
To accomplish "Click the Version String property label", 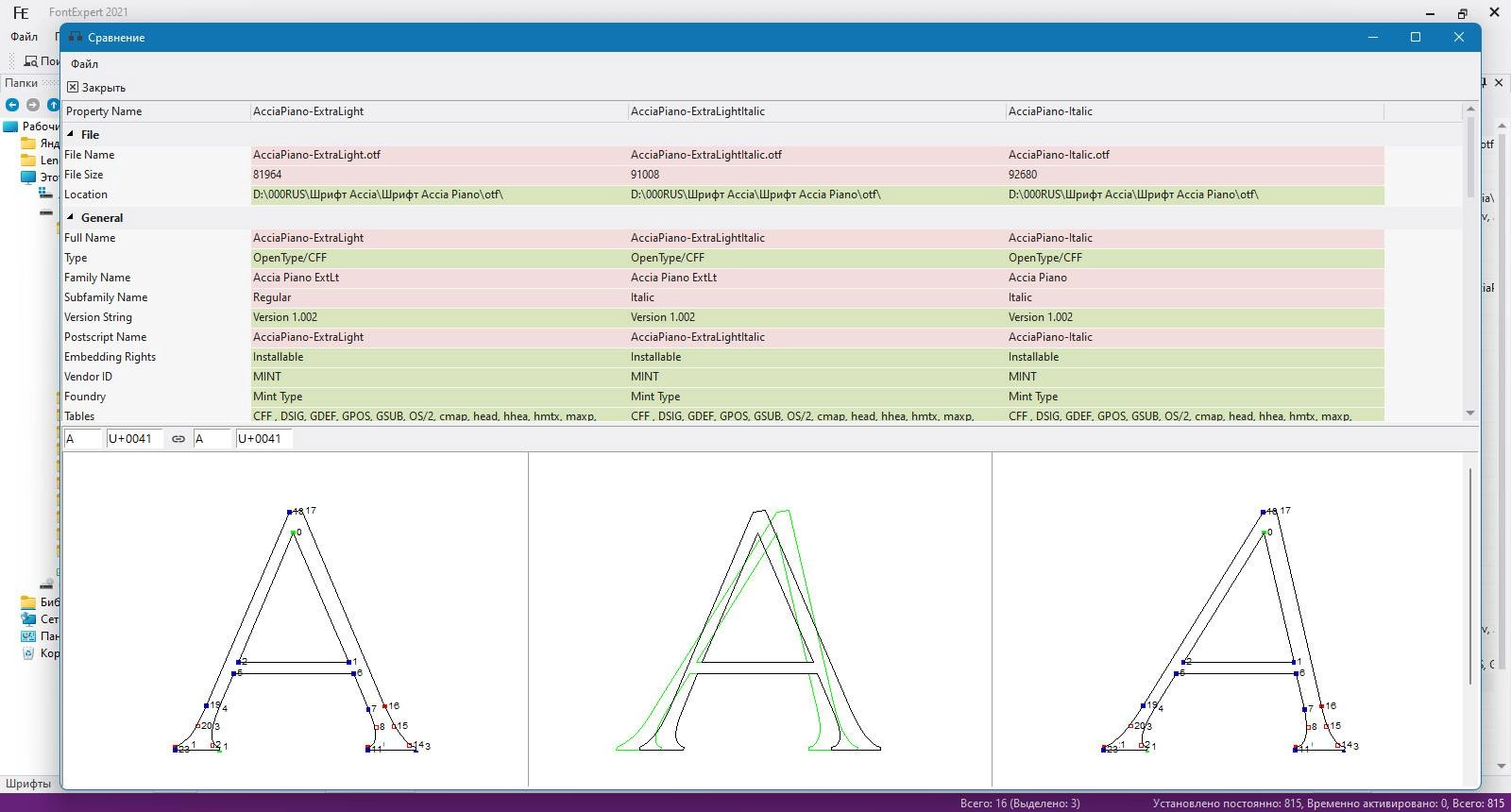I will click(x=98, y=317).
